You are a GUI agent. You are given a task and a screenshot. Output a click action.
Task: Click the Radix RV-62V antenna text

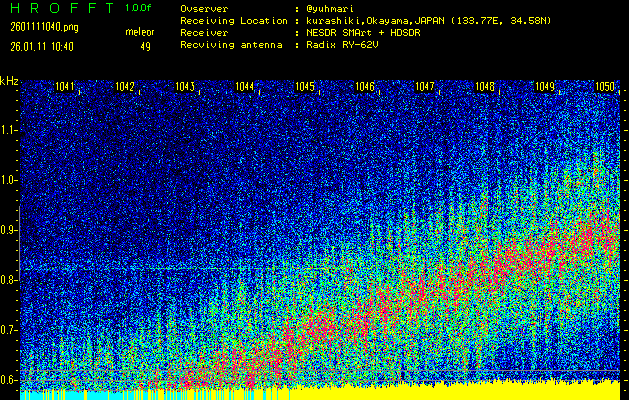(x=343, y=45)
